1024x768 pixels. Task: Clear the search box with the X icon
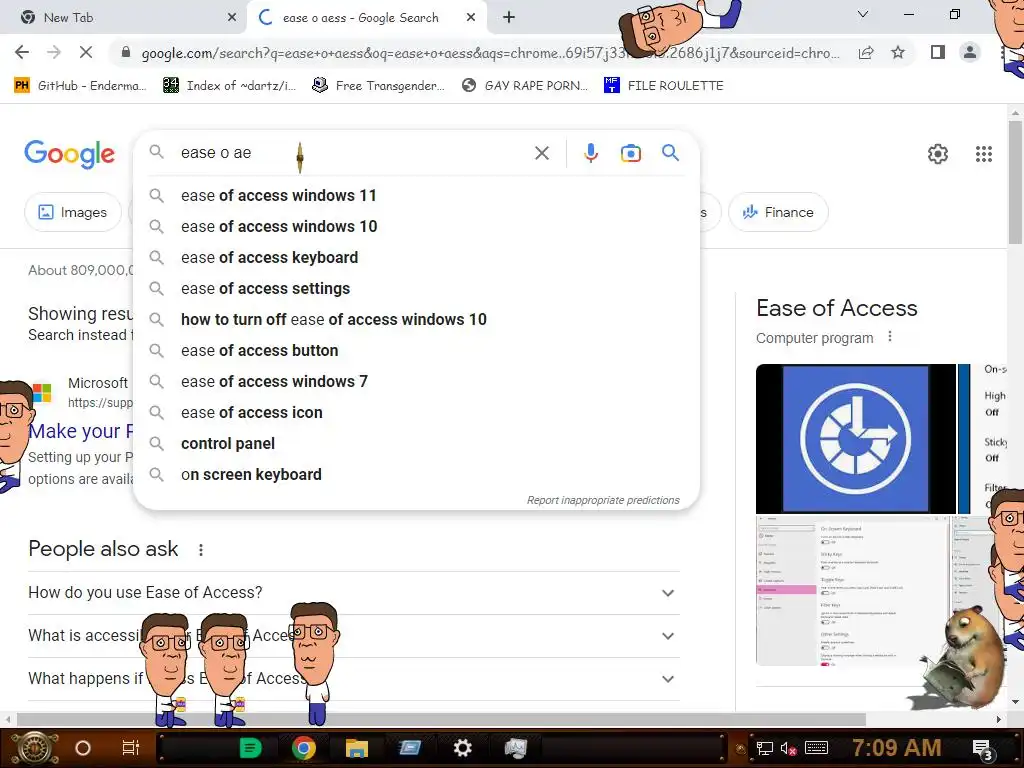click(x=541, y=153)
